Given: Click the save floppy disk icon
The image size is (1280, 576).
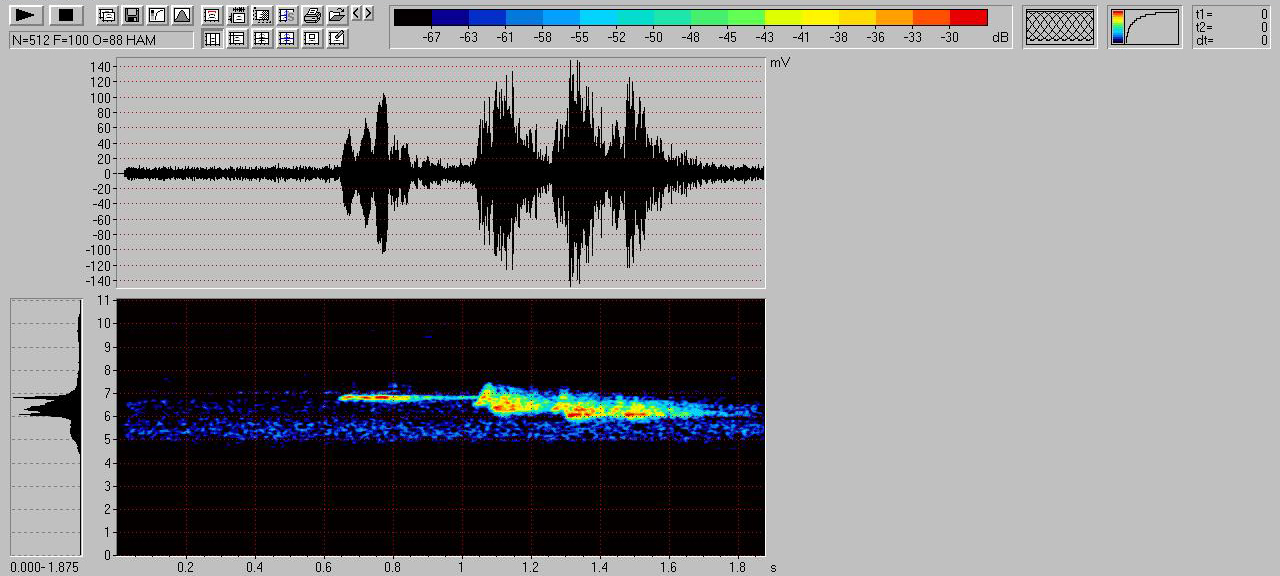Looking at the screenshot, I should tap(131, 15).
